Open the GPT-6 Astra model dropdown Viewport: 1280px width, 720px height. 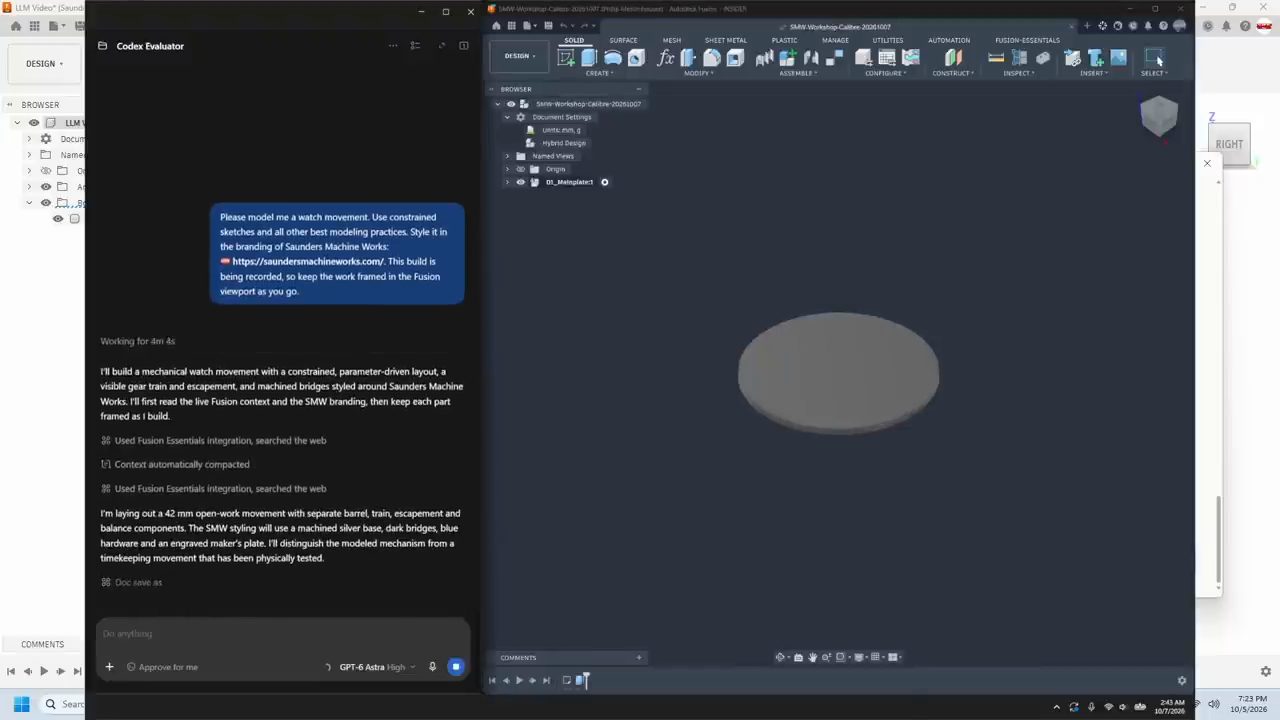tap(377, 667)
